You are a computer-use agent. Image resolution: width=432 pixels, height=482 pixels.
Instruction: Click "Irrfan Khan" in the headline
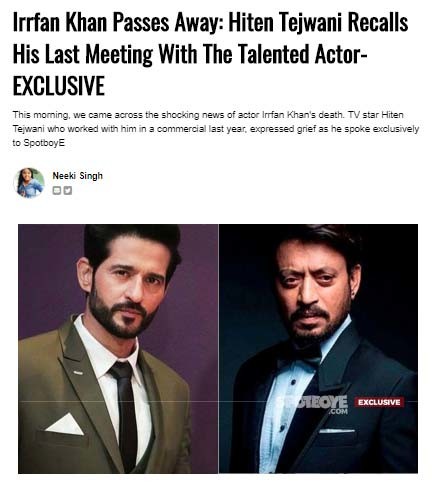pyautogui.click(x=60, y=23)
